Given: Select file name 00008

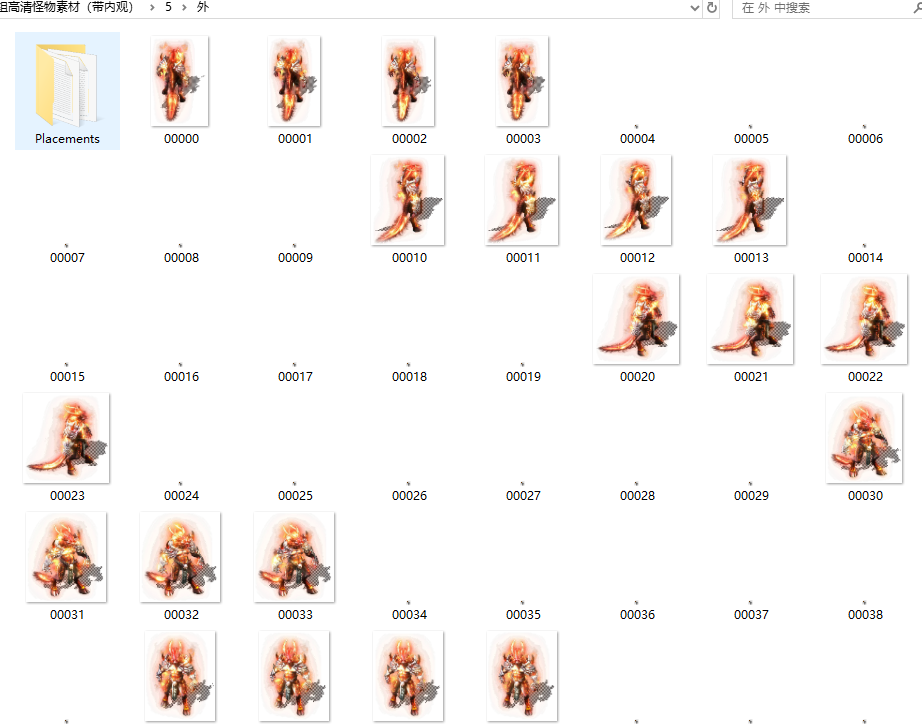Looking at the screenshot, I should pyautogui.click(x=181, y=257).
